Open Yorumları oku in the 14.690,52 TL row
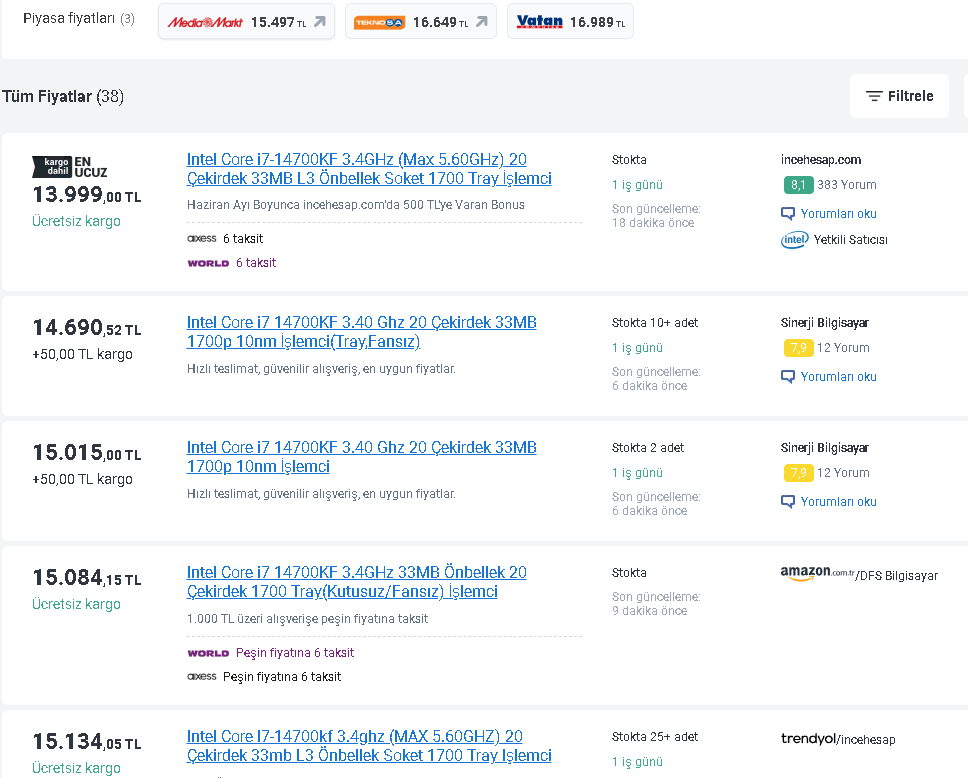968x778 pixels. pyautogui.click(x=838, y=377)
